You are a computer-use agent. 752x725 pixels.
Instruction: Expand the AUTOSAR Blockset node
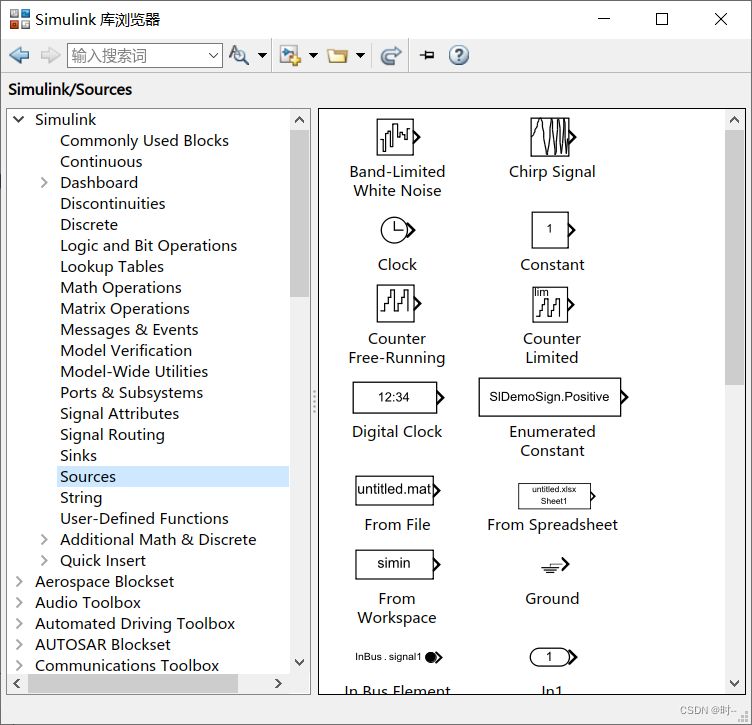click(19, 644)
